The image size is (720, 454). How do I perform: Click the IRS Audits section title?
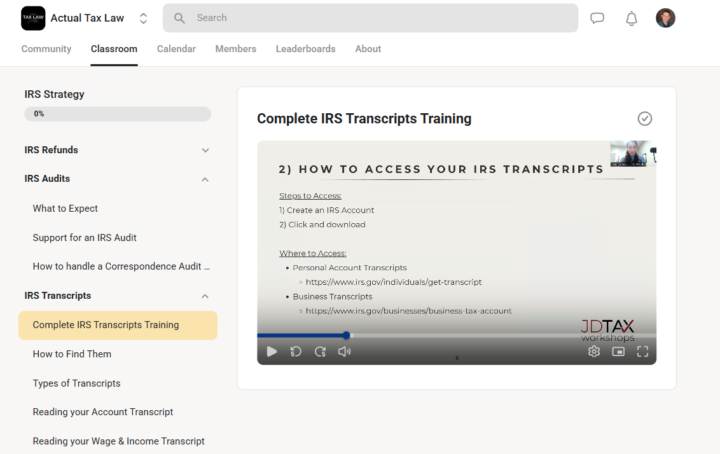click(47, 179)
